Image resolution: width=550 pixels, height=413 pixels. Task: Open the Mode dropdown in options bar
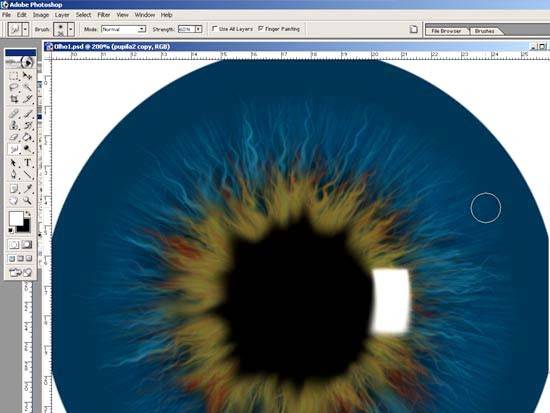[x=124, y=29]
